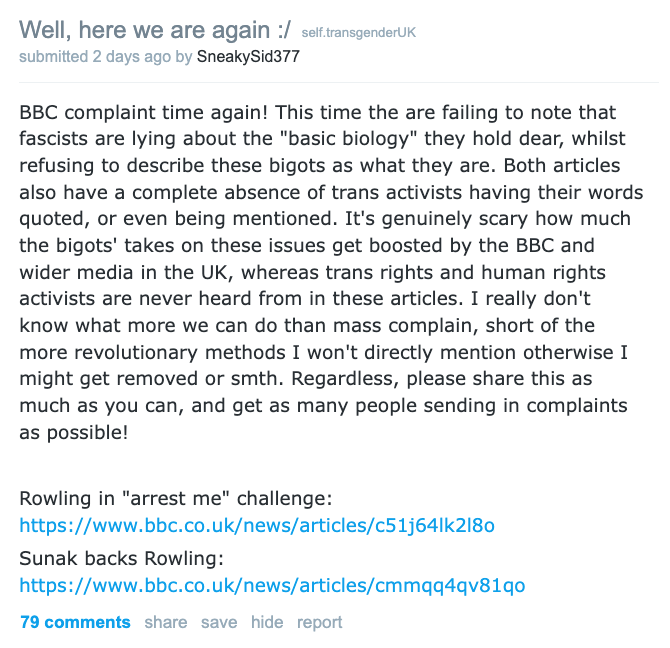Click the ':/' emoticon in the title
Viewport: 670px width, 648px height.
(283, 30)
